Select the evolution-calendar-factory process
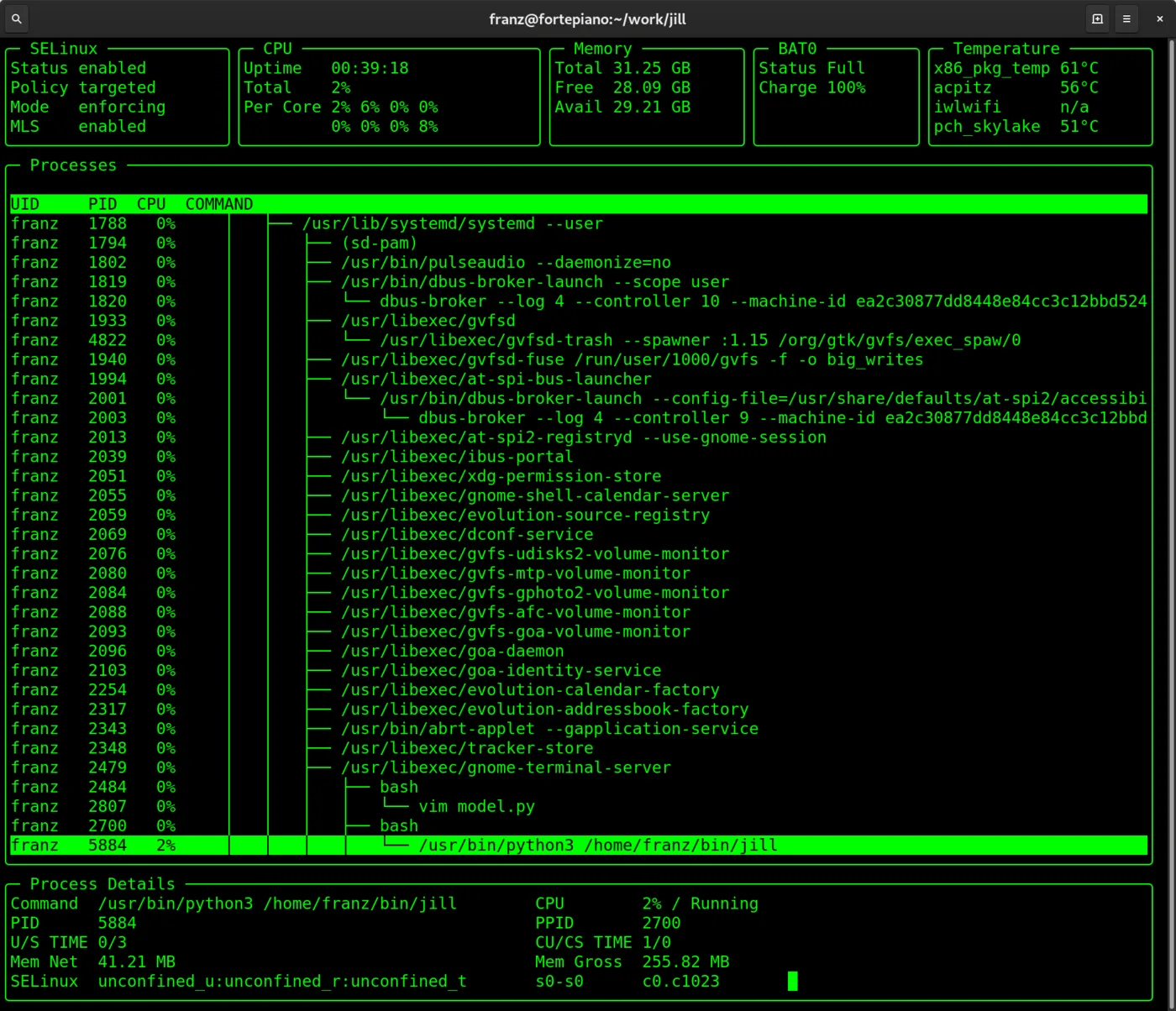Viewport: 1176px width, 1011px height. point(579,689)
